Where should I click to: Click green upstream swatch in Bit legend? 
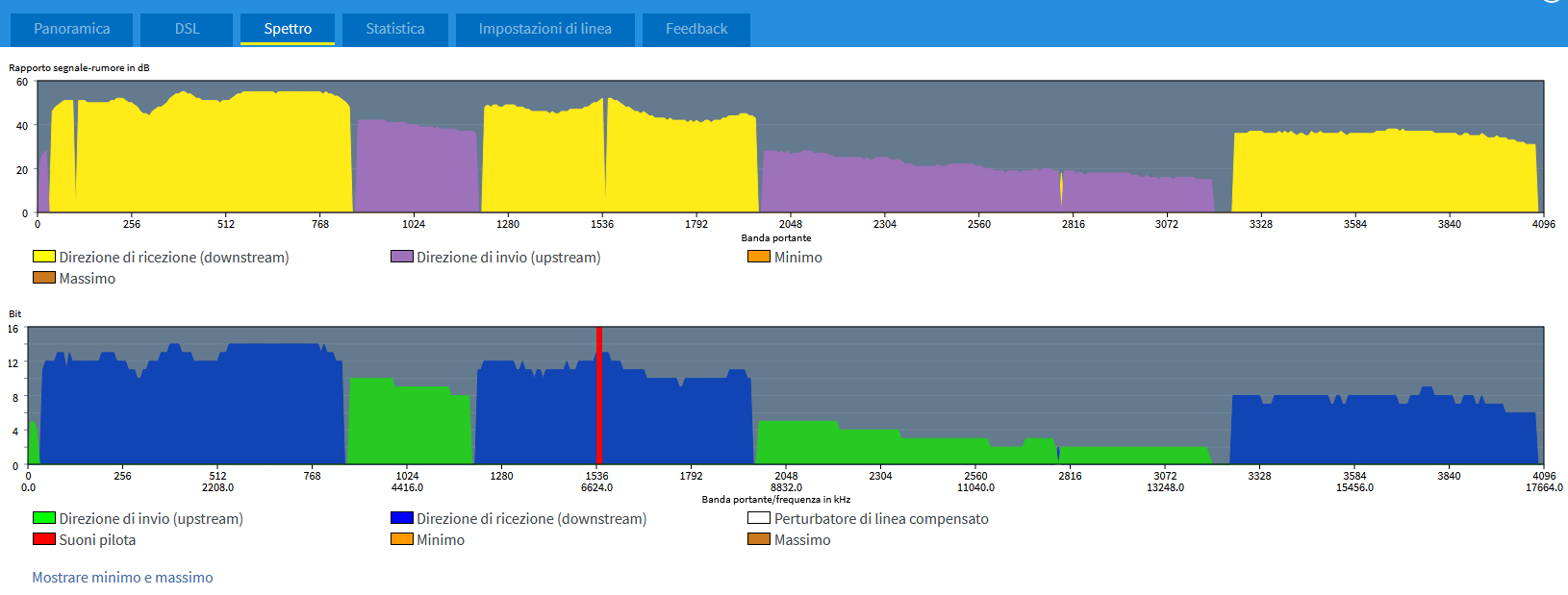tap(44, 518)
